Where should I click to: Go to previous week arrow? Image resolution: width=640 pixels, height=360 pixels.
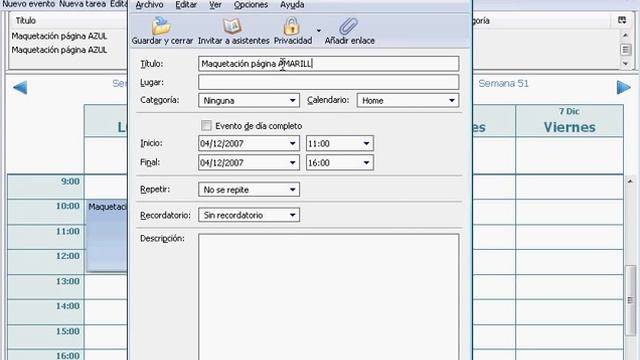(x=20, y=88)
